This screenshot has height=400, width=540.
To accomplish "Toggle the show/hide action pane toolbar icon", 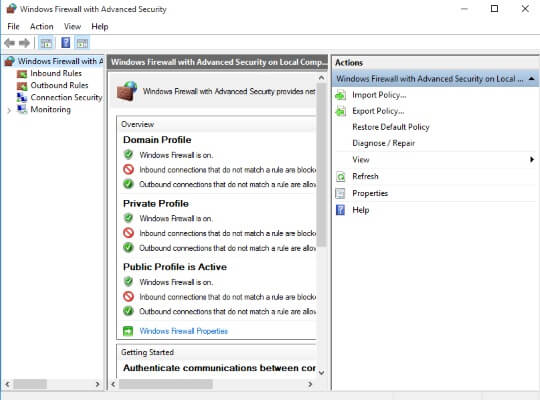I will coord(82,43).
